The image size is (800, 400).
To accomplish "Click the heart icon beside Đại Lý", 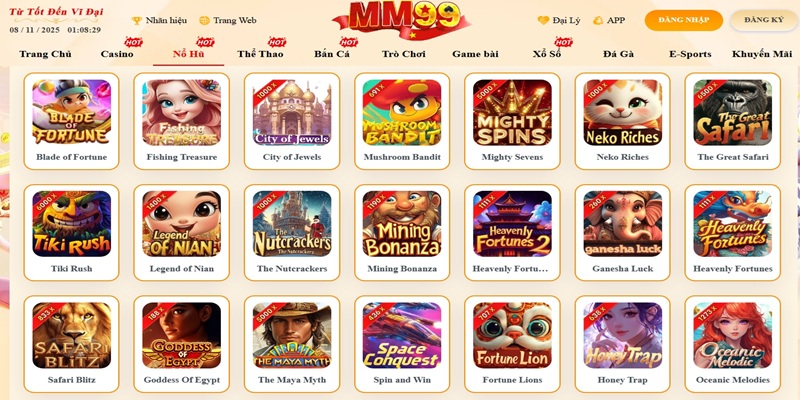I will (543, 20).
